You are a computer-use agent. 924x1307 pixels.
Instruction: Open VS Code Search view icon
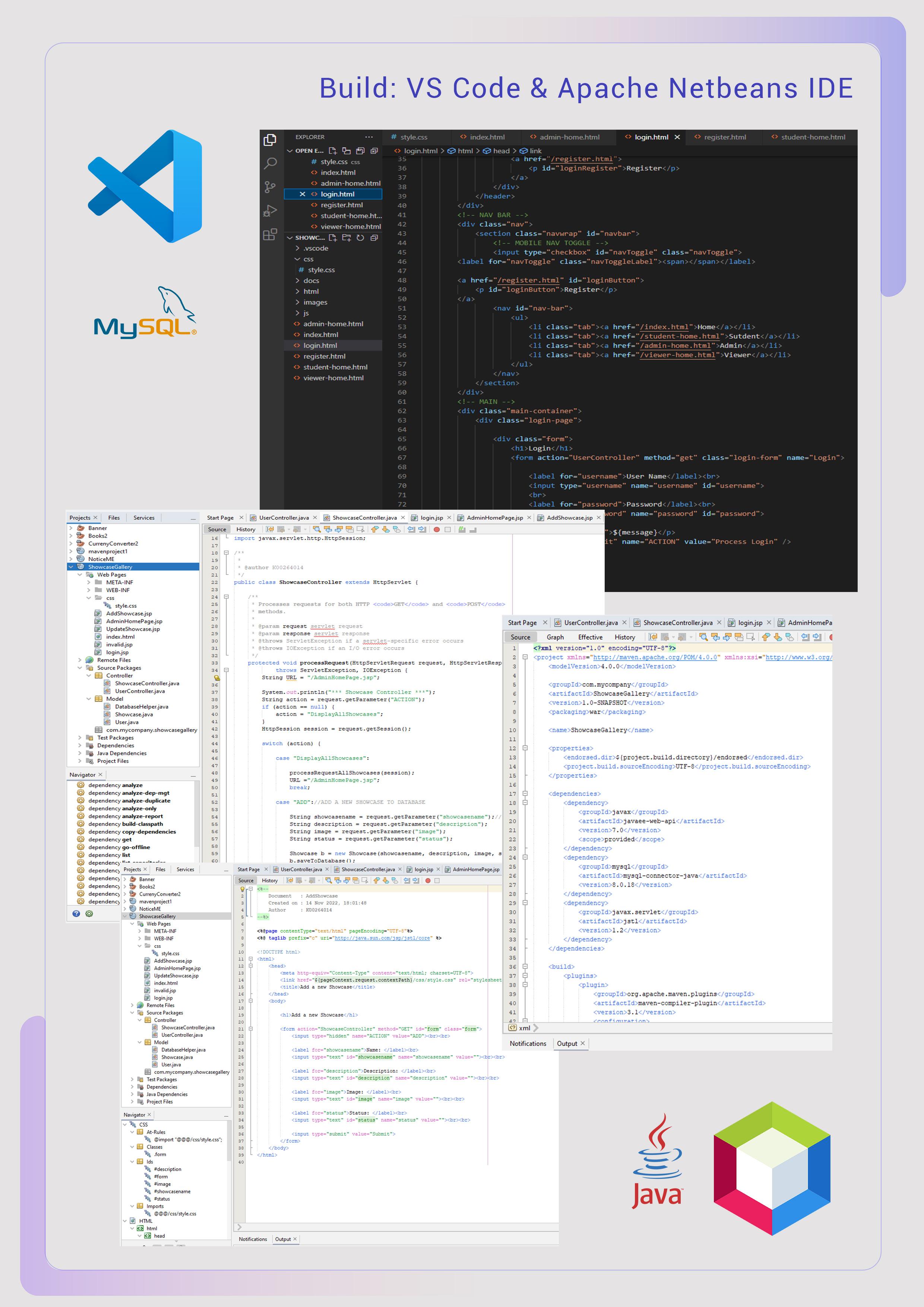coord(270,164)
